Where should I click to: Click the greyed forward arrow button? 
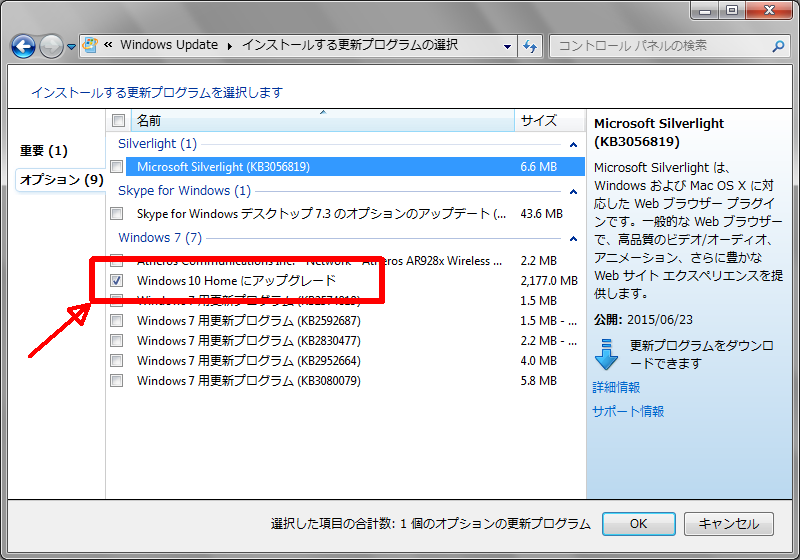click(51, 46)
